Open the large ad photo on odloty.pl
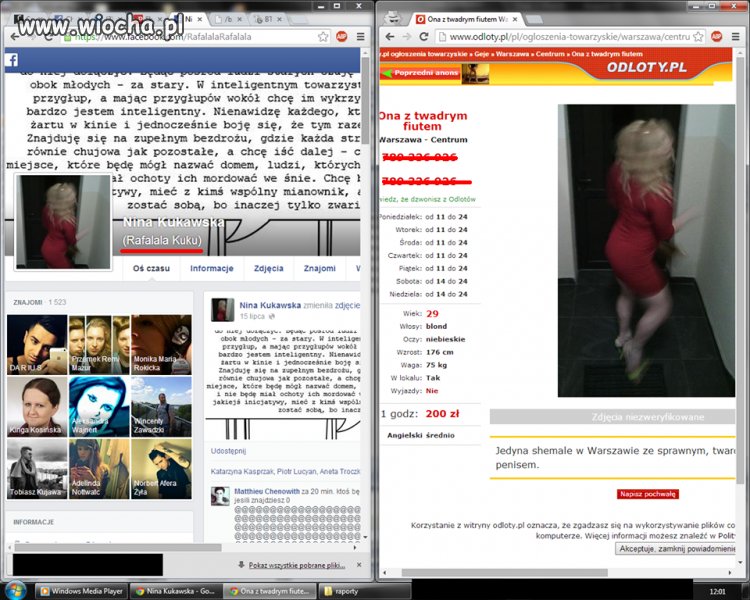The height and width of the screenshot is (600, 750). click(646, 250)
